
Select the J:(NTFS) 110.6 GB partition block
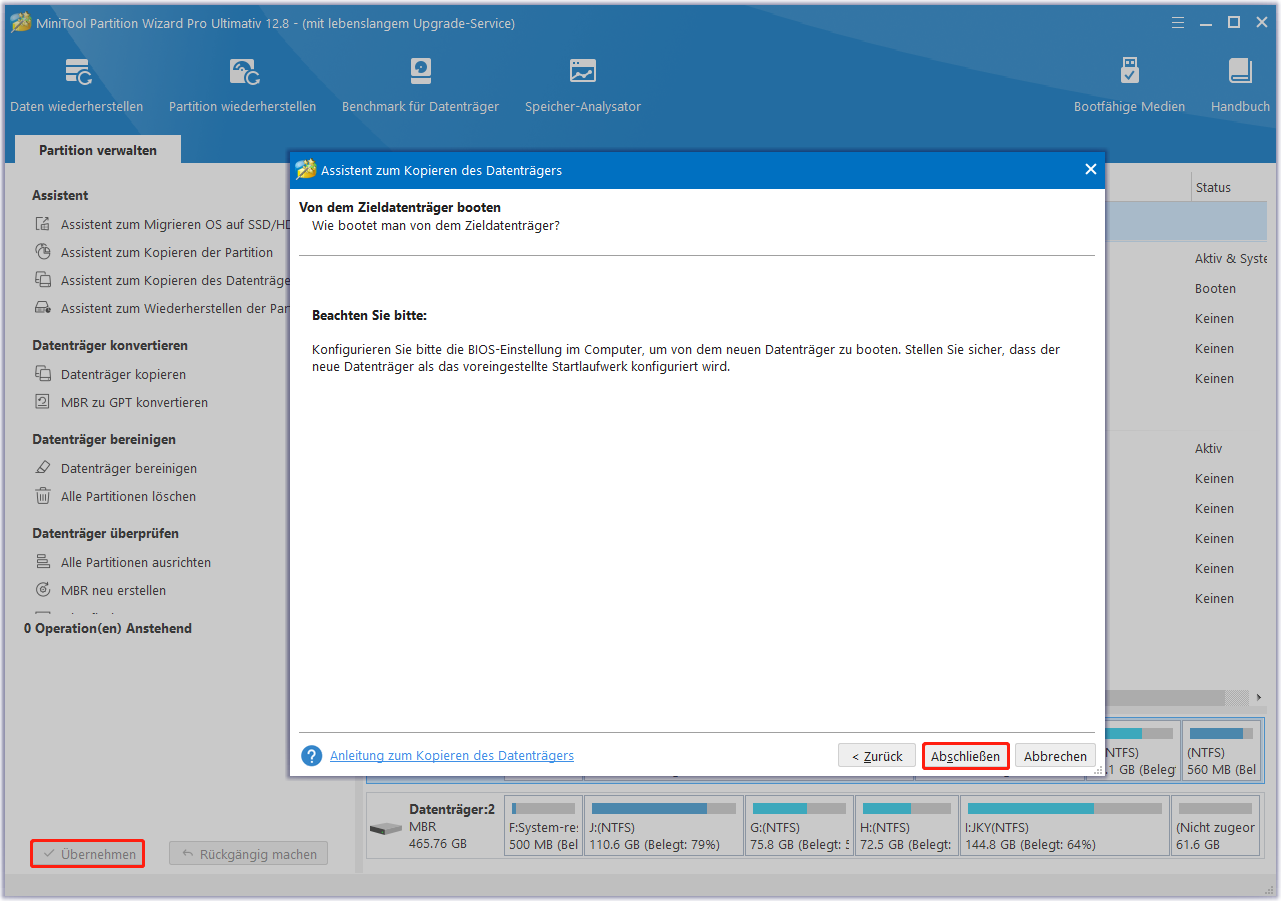pyautogui.click(x=664, y=825)
